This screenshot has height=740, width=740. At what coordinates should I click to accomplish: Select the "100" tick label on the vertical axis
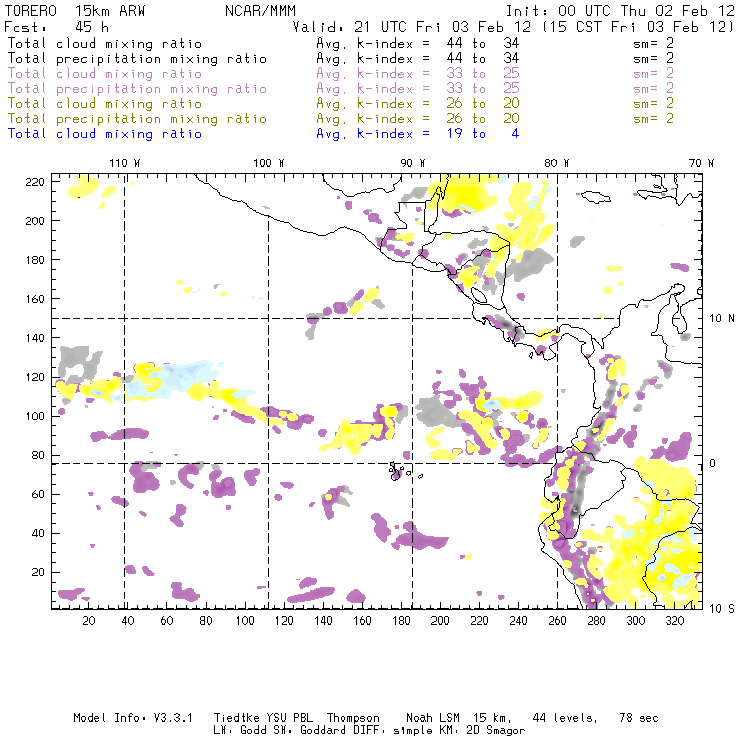35,416
